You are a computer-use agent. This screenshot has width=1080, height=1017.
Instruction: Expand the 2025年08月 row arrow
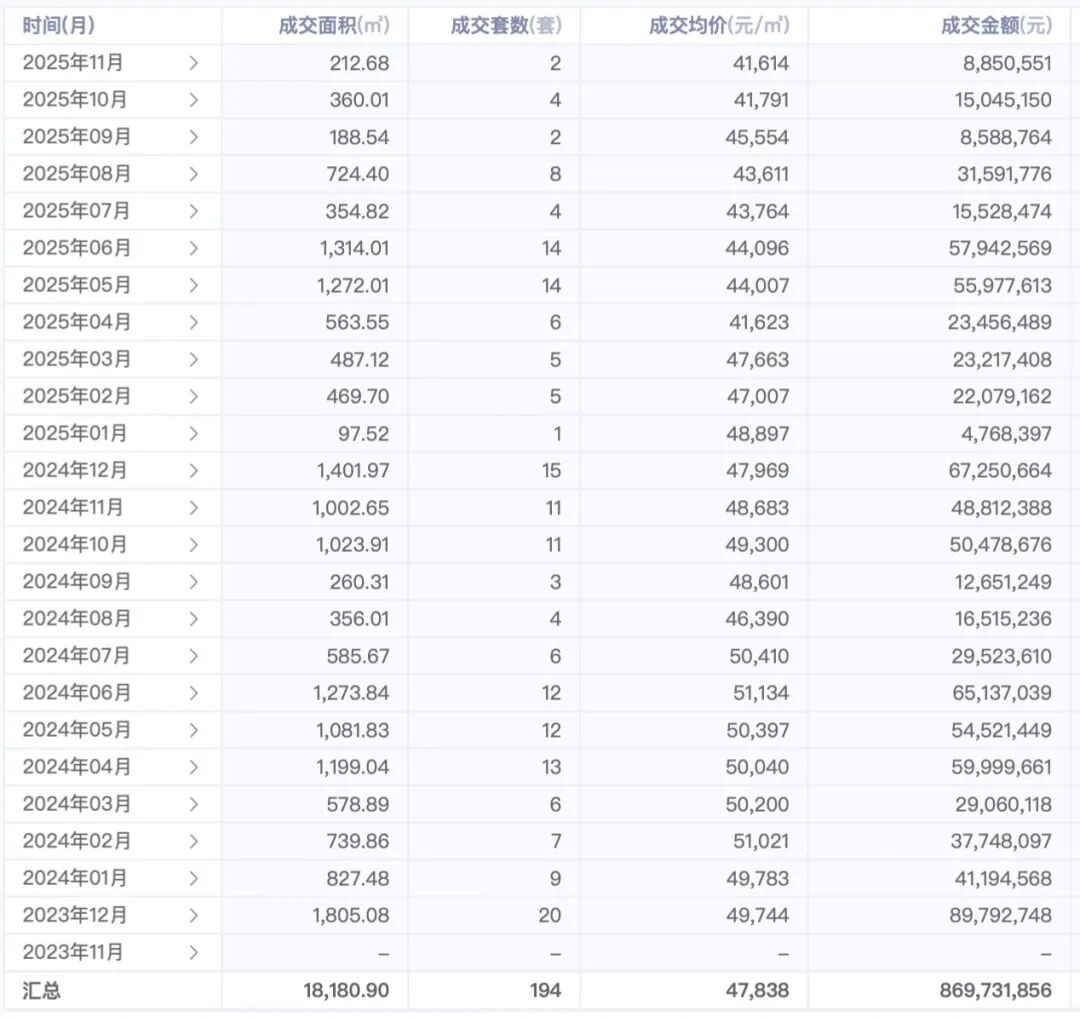pyautogui.click(x=193, y=174)
